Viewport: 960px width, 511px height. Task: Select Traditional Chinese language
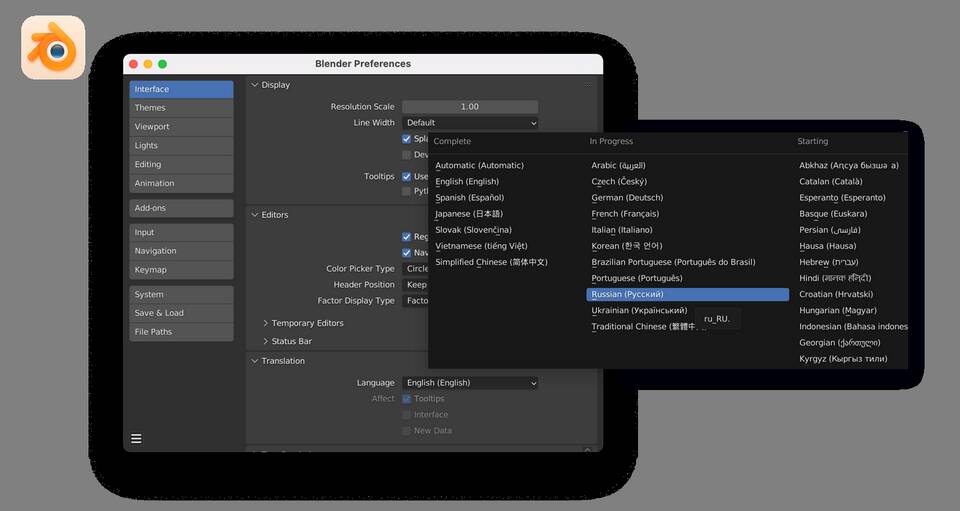[x=643, y=327]
